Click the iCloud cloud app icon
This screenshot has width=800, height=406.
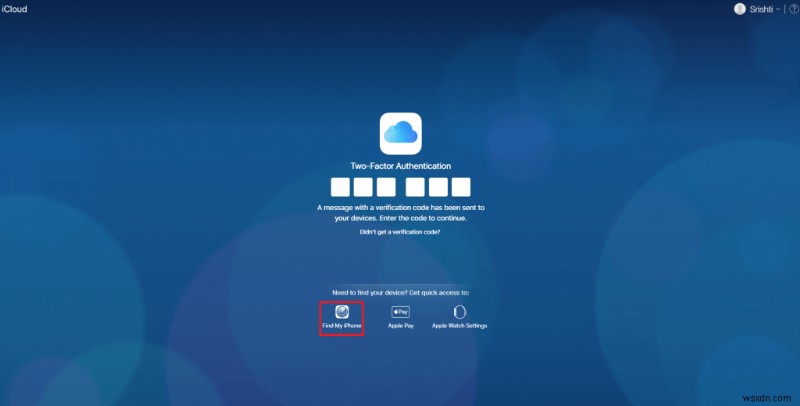(x=401, y=133)
